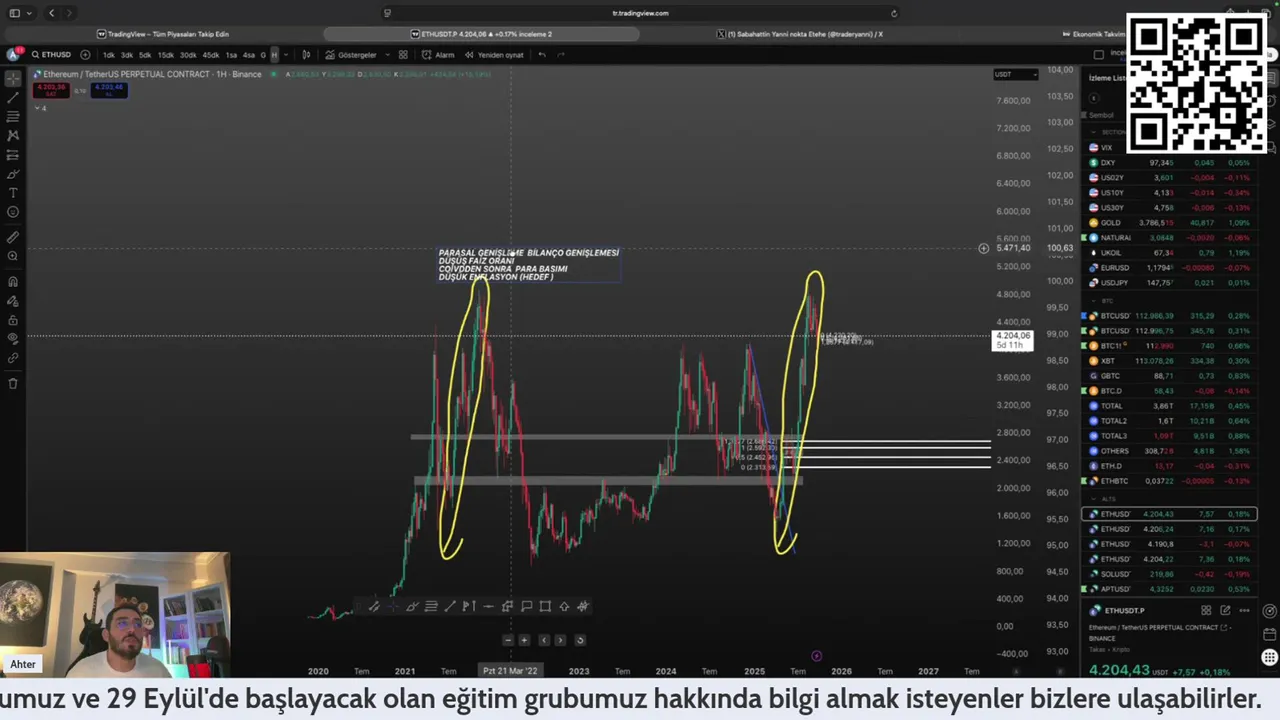Open the emoji icons tool
The image size is (1280, 720).
(x=13, y=212)
